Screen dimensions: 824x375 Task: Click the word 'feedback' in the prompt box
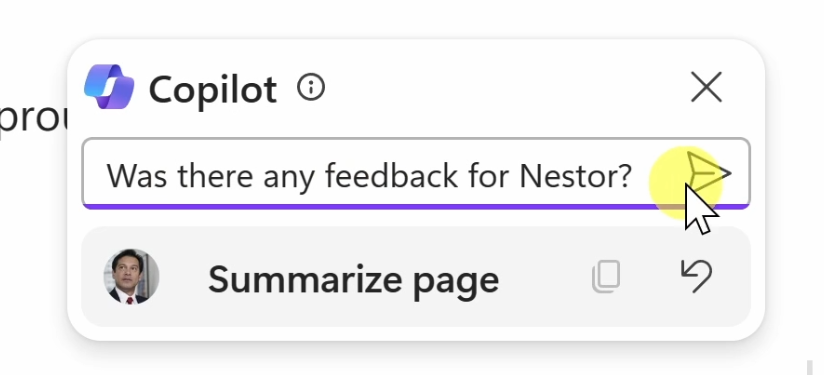click(x=392, y=175)
